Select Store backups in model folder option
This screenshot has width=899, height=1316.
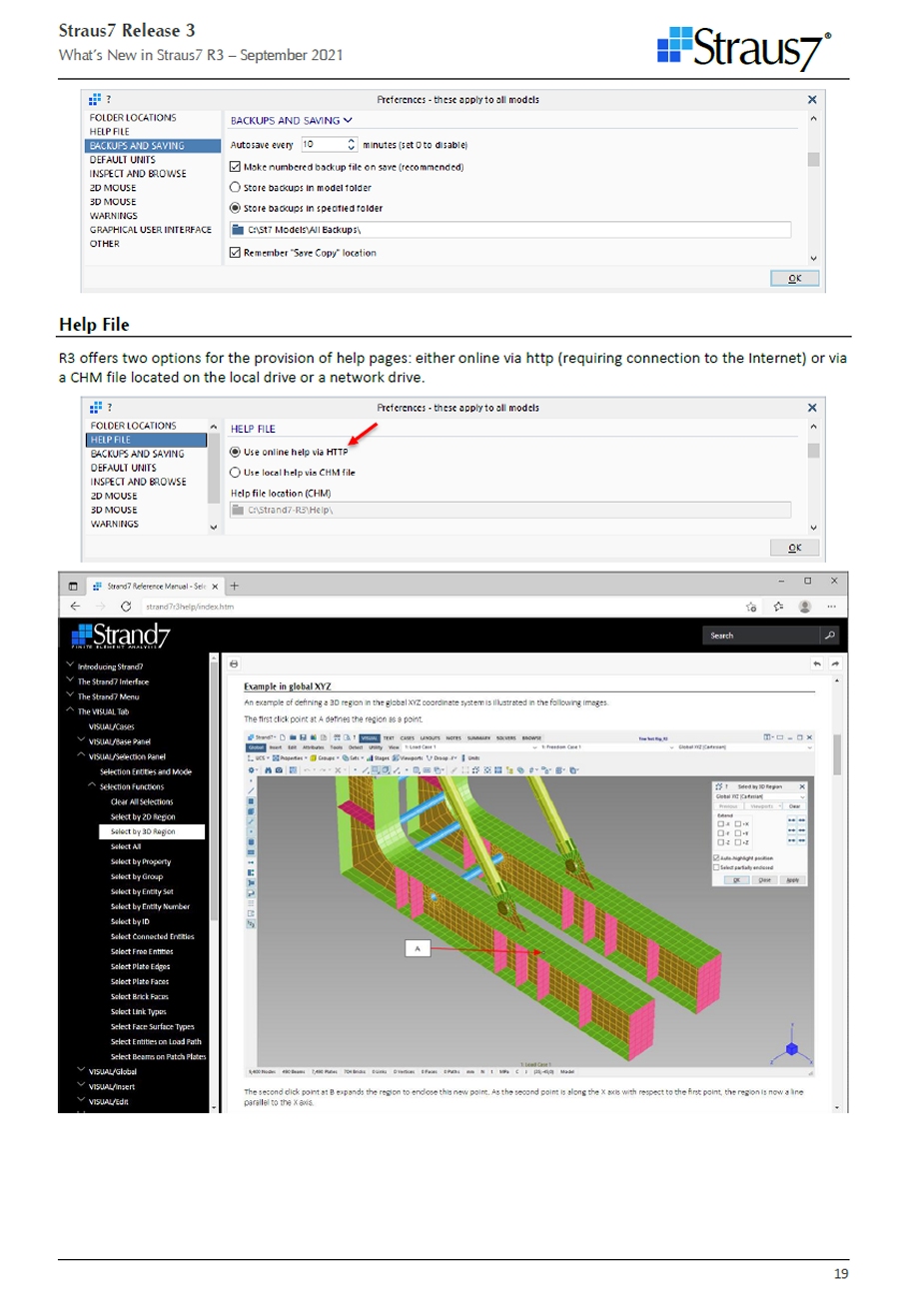coord(236,188)
